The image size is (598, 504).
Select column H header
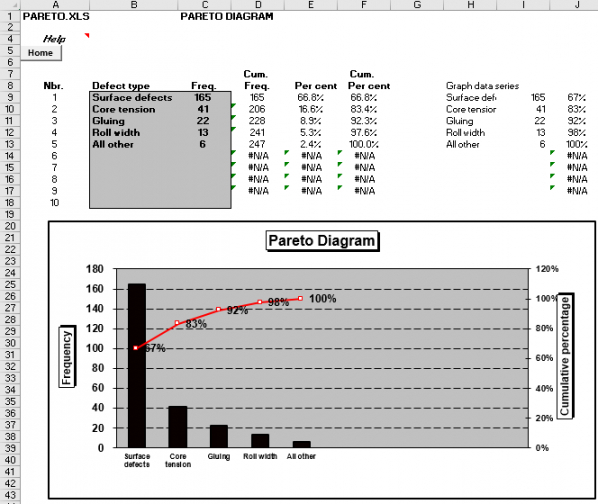(x=471, y=5)
